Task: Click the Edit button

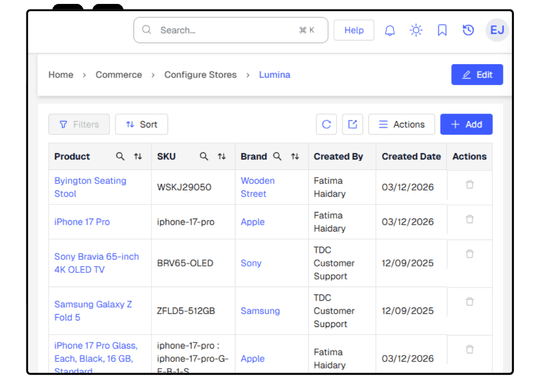Action: click(x=477, y=75)
